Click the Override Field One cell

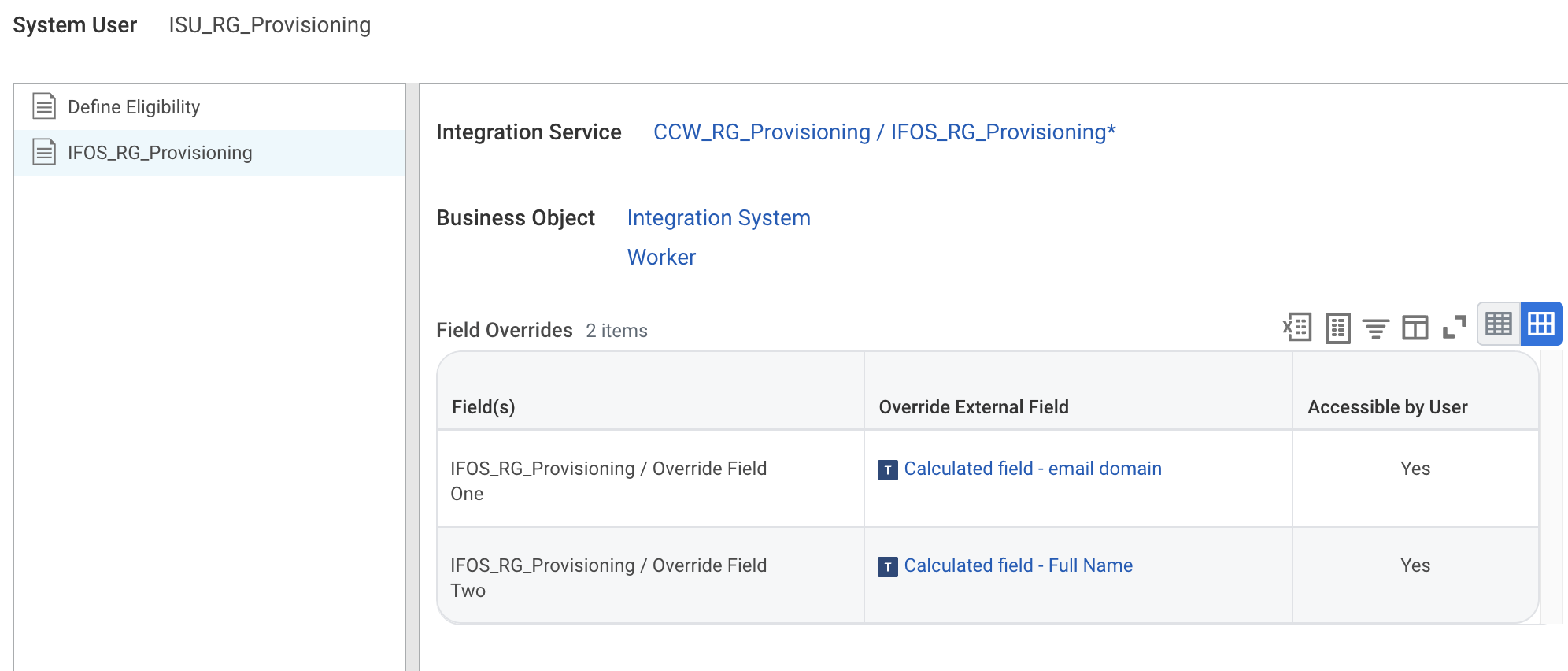click(x=650, y=480)
